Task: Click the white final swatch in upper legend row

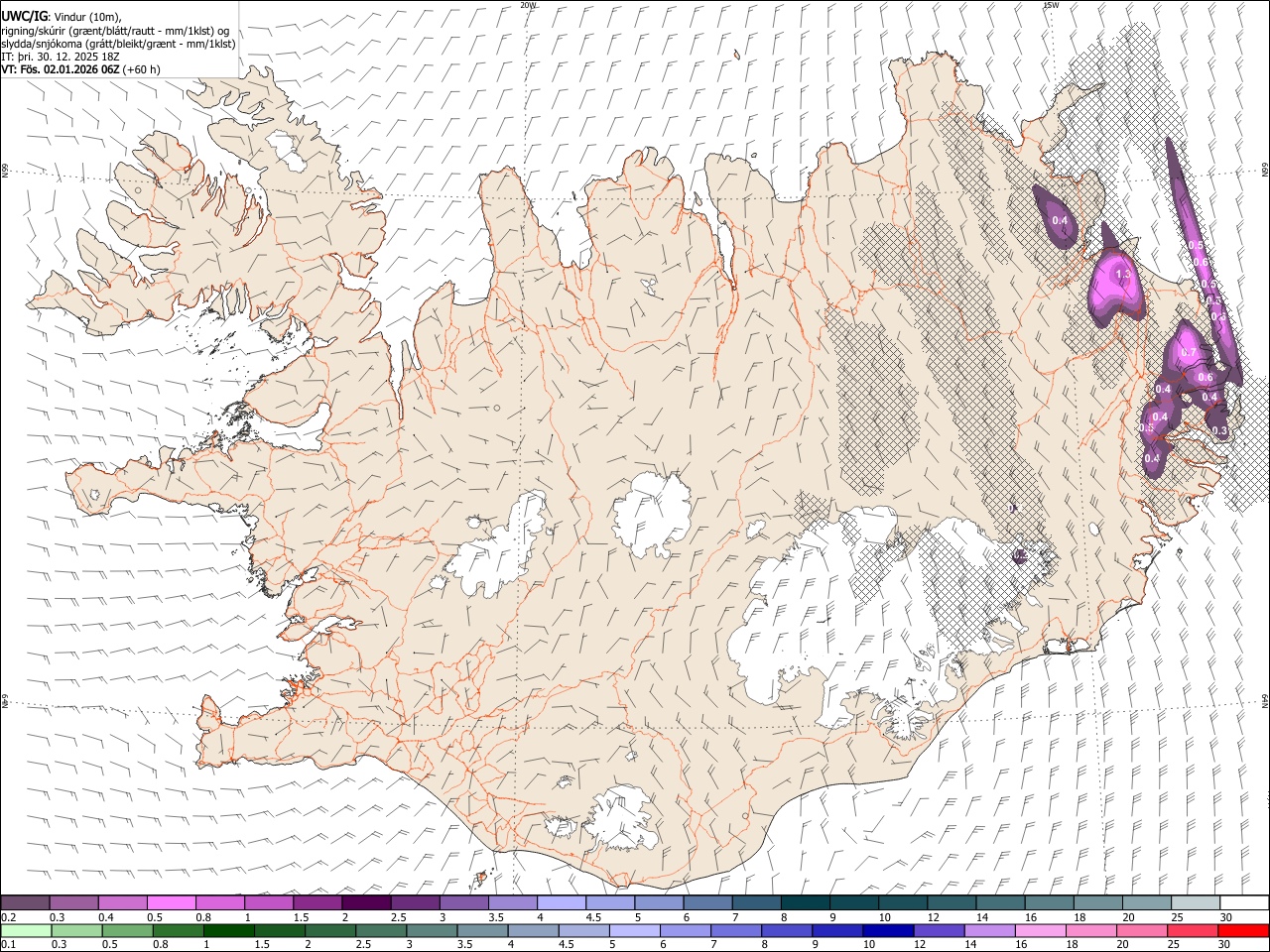Action: (x=1244, y=902)
